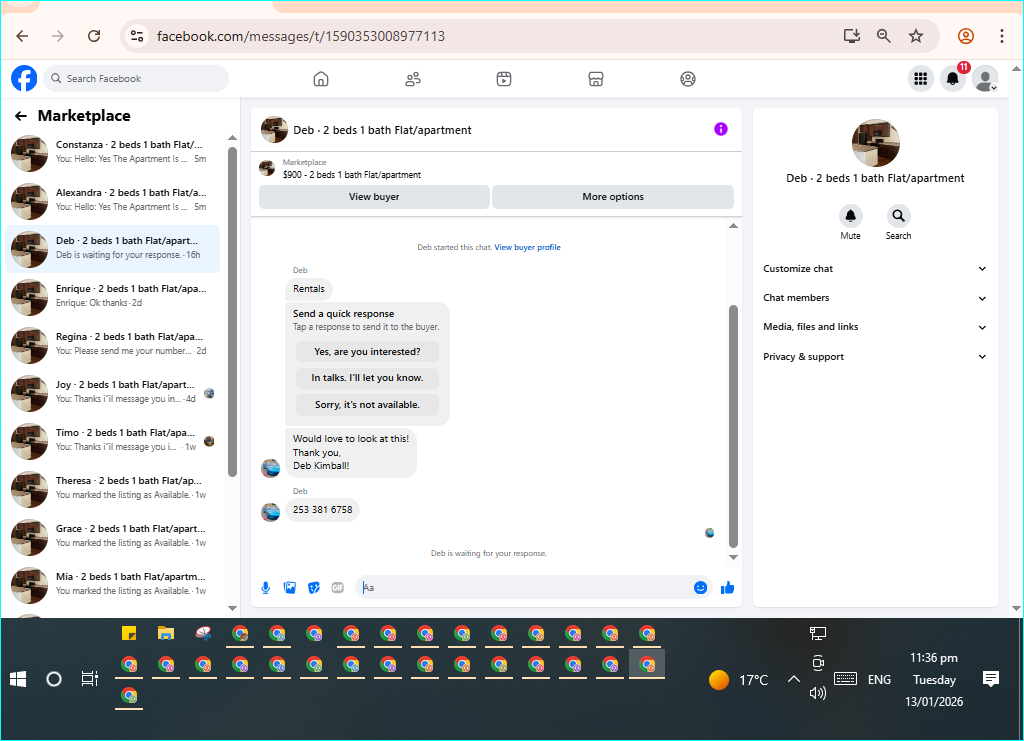The image size is (1024, 741).
Task: View site information icon in address bar
Action: 136,36
